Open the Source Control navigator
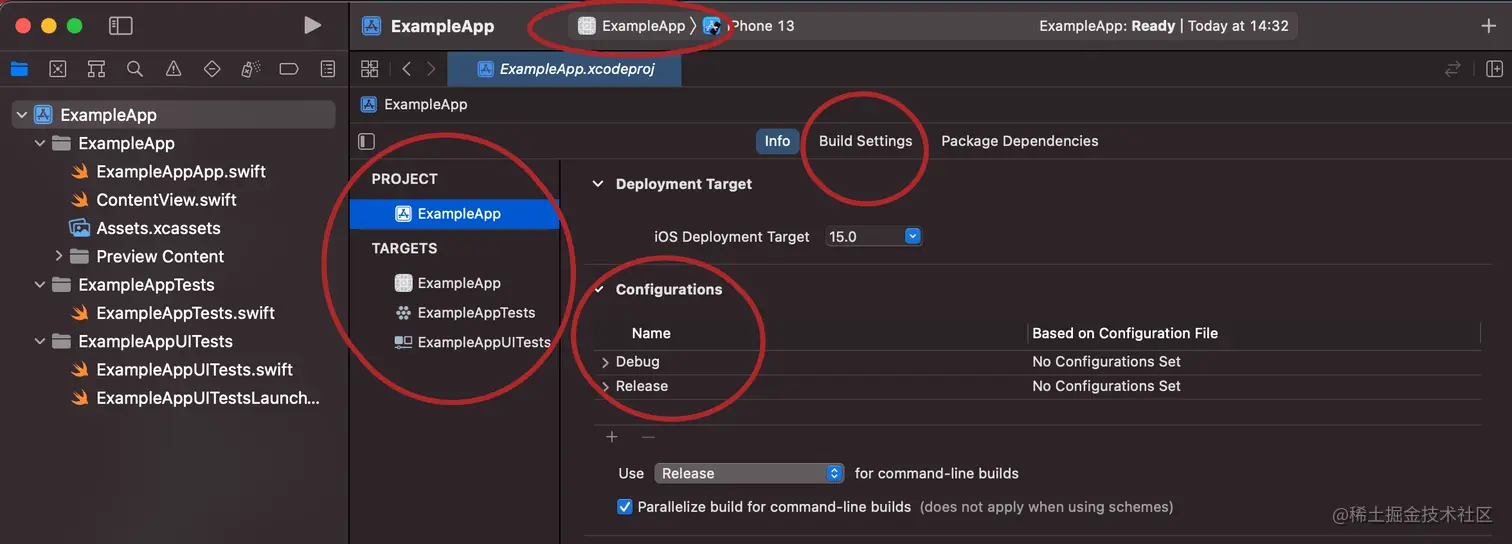The image size is (1512, 544). click(58, 69)
